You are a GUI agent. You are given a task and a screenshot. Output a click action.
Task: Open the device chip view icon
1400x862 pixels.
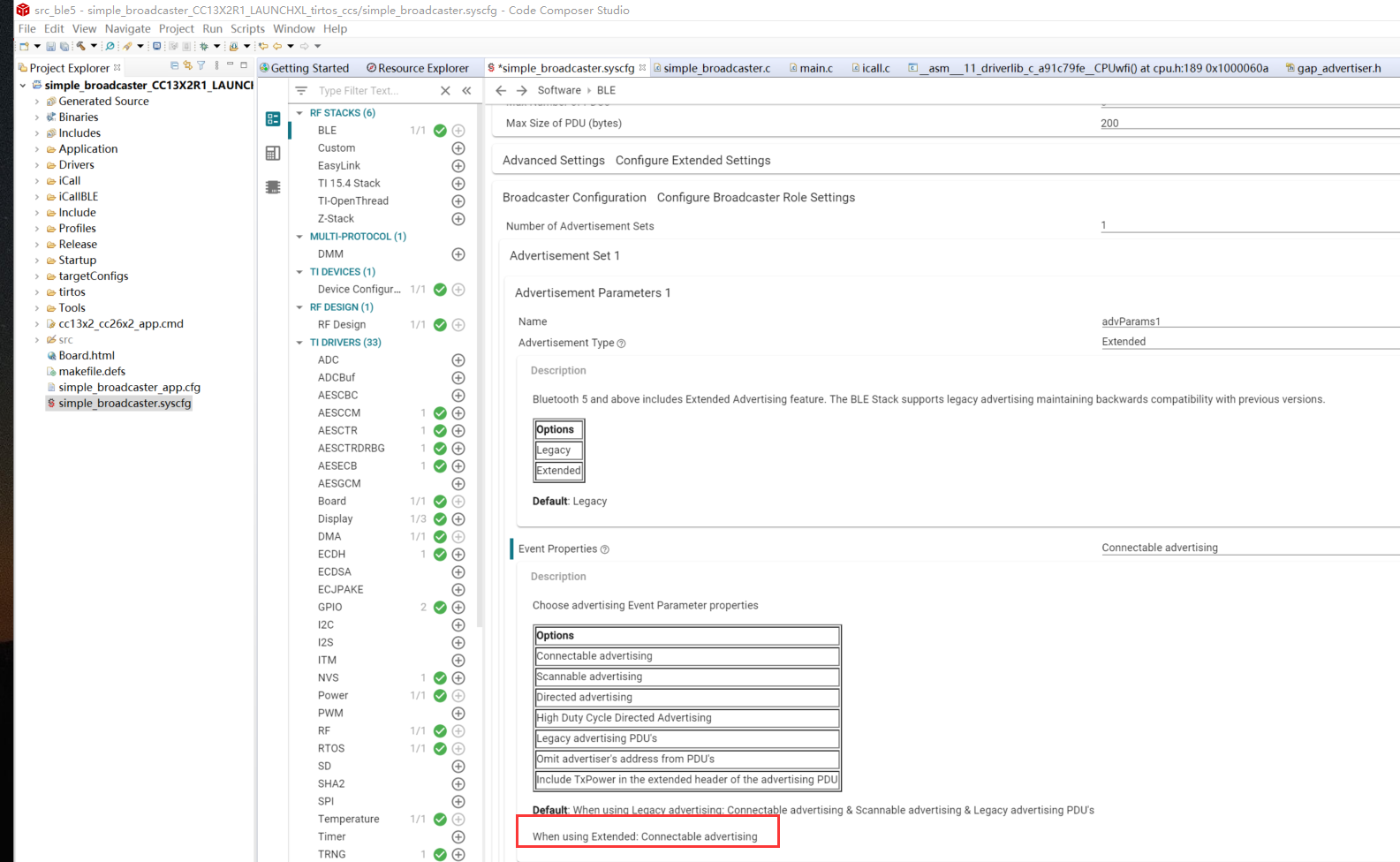(273, 187)
